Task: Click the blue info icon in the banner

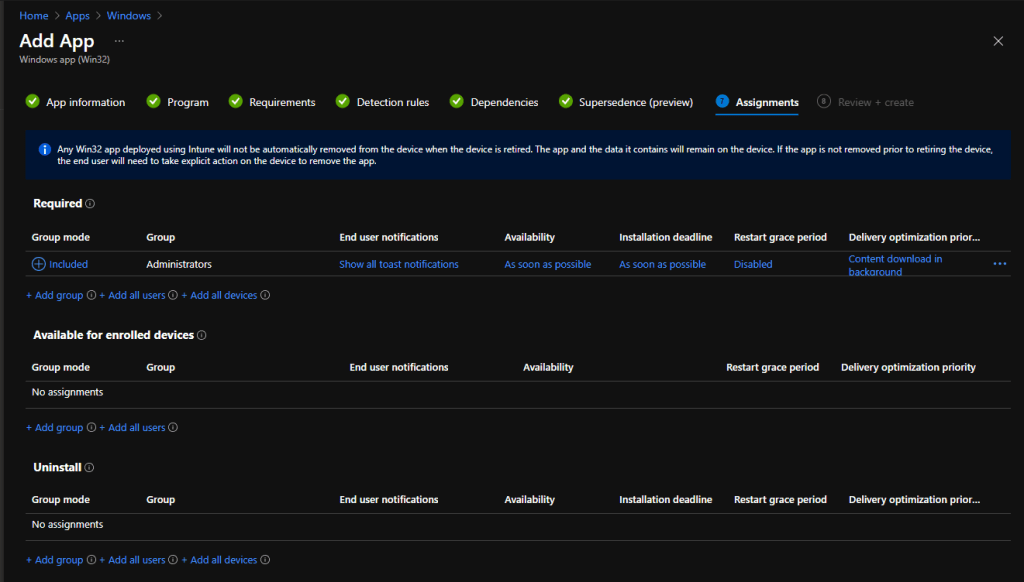Action: [x=44, y=150]
